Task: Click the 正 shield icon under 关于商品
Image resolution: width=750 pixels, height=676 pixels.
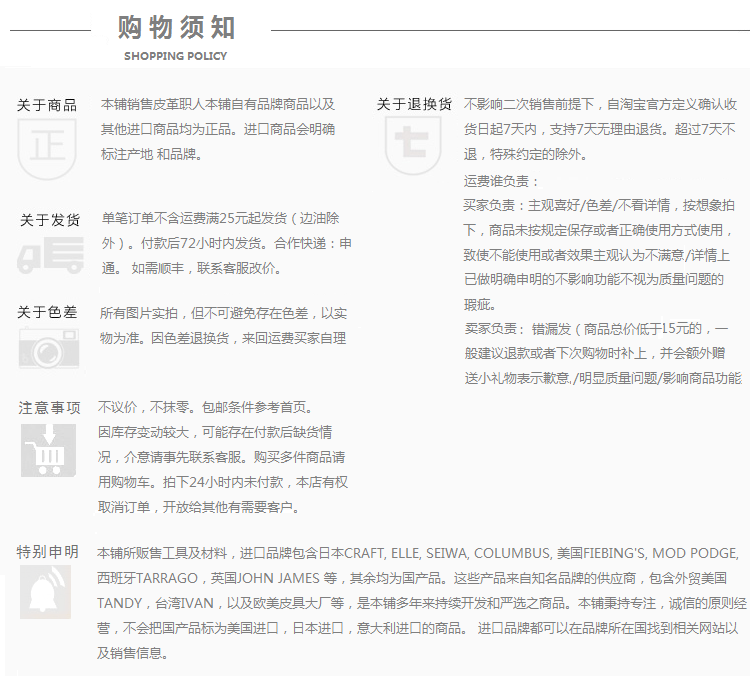Action: (x=47, y=149)
